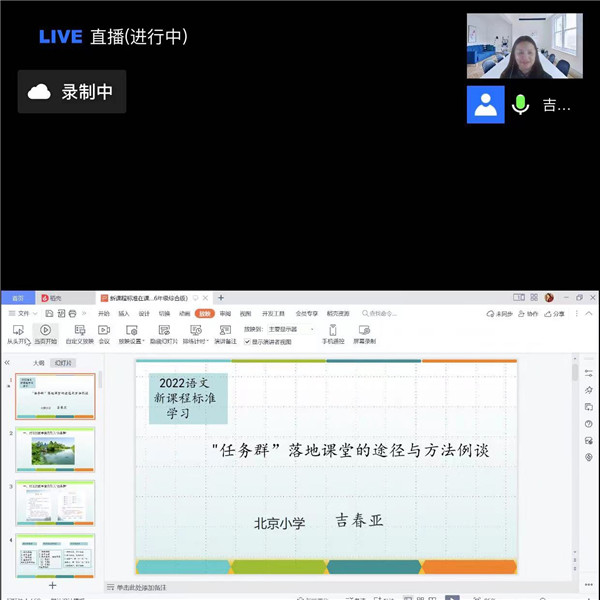Click the 录制中 recording indicator button

click(x=72, y=91)
